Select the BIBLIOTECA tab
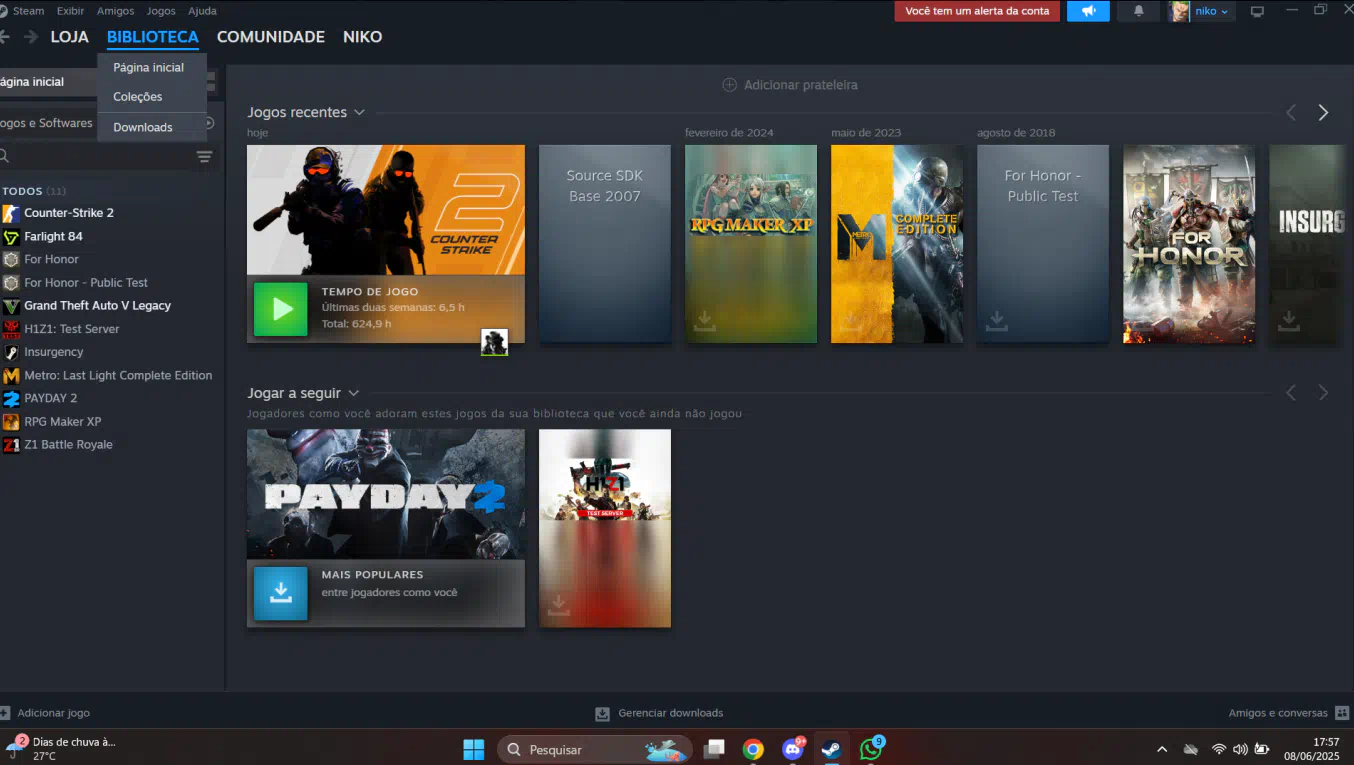The width and height of the screenshot is (1354, 765). (x=153, y=37)
